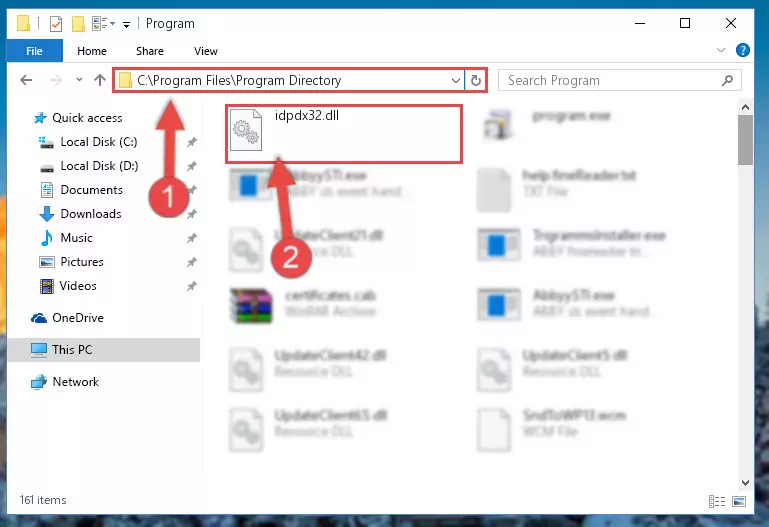This screenshot has width=769, height=527.
Task: Click the pin icon beside Music
Action: pyautogui.click(x=192, y=238)
